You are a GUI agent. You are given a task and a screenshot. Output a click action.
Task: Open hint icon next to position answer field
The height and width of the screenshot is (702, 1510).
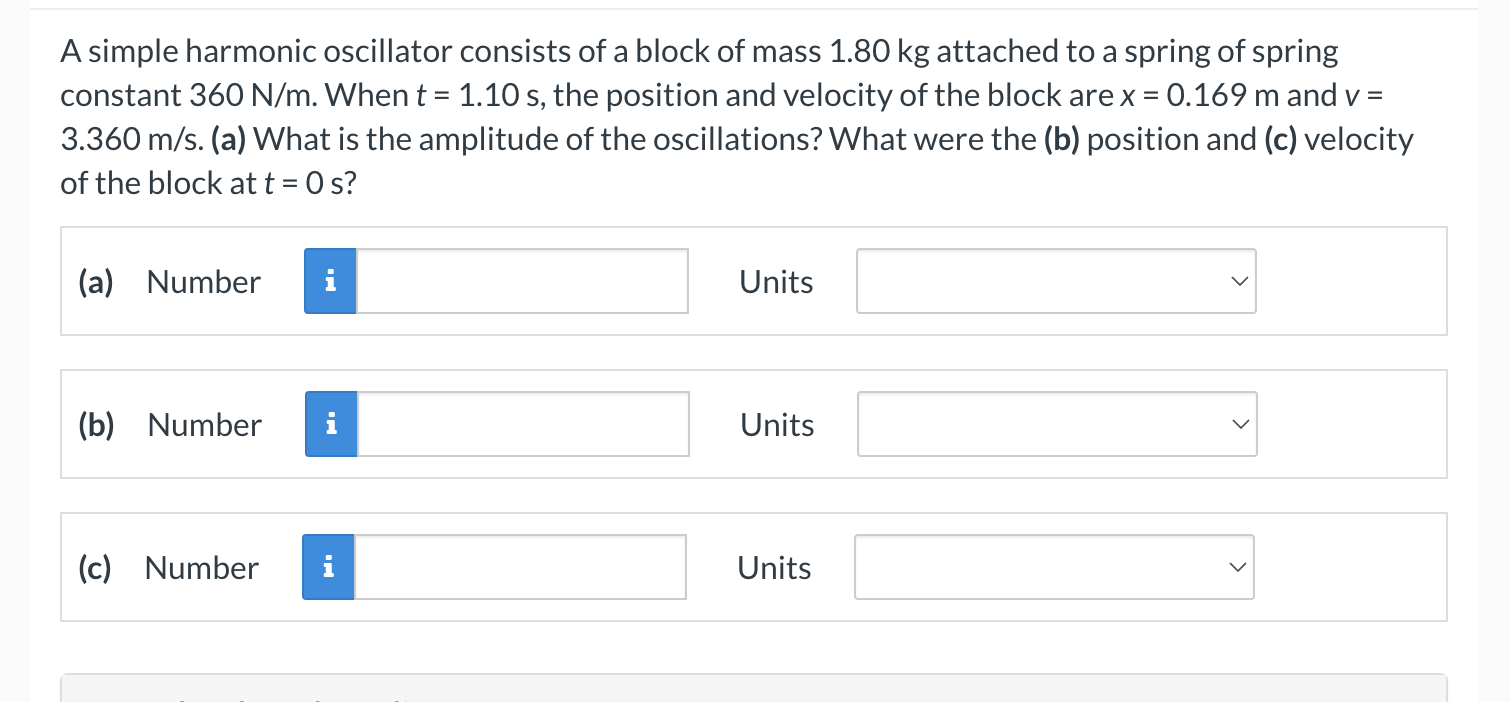point(330,424)
